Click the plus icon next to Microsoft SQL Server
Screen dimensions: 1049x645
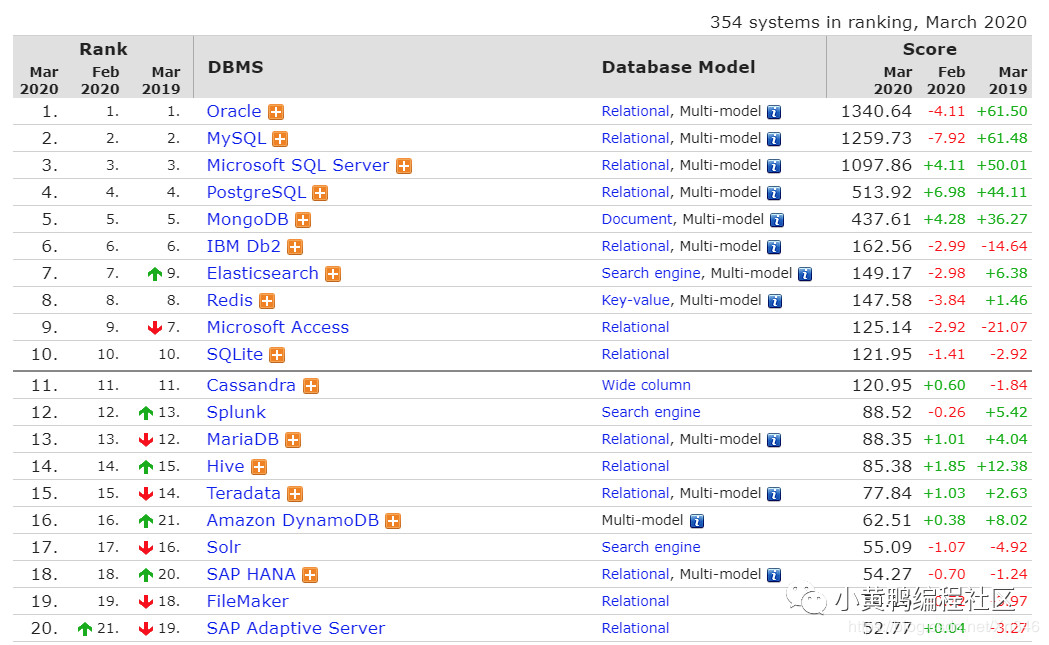click(403, 166)
